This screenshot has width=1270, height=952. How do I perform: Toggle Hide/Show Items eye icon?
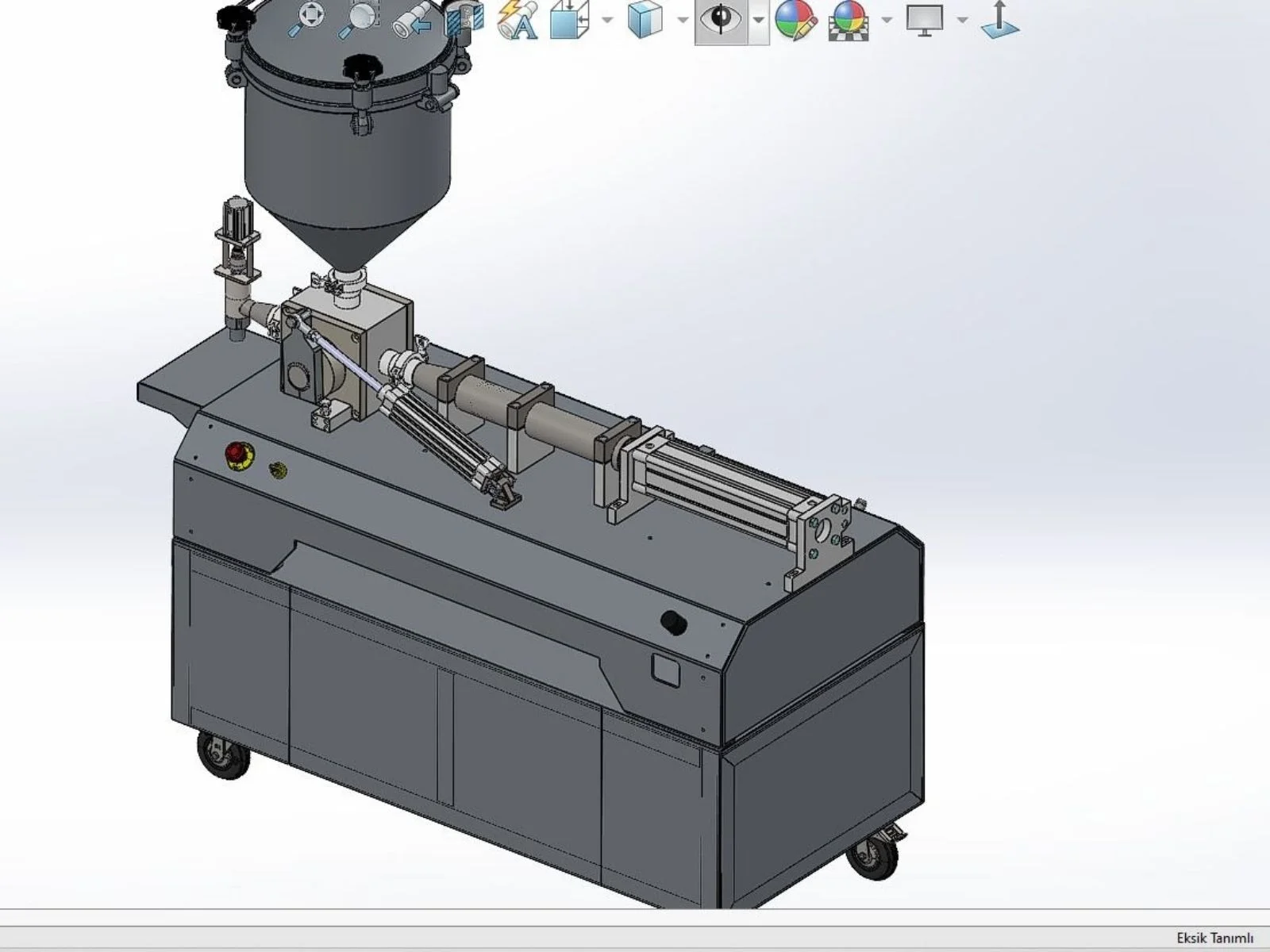tap(722, 19)
